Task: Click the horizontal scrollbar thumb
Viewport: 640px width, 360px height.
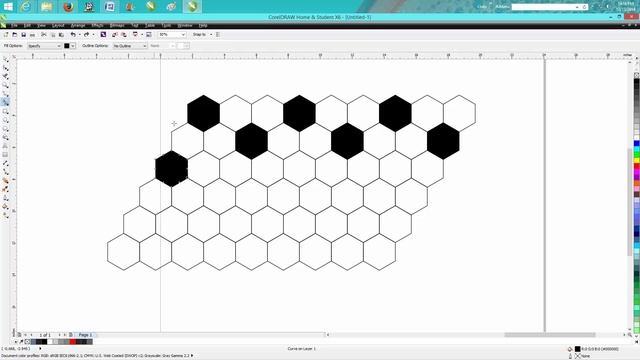Action: pos(549,335)
